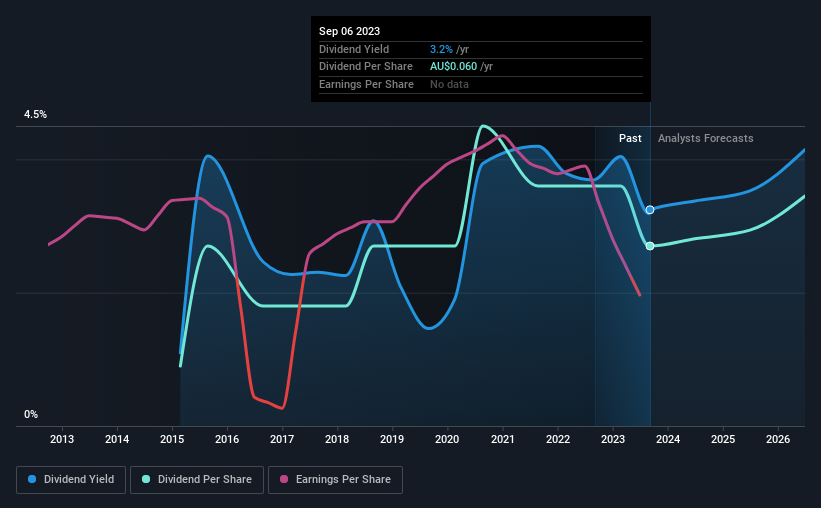This screenshot has width=821, height=508.
Task: Click the Dividend Per Share tooltip row label
Action: [365, 67]
